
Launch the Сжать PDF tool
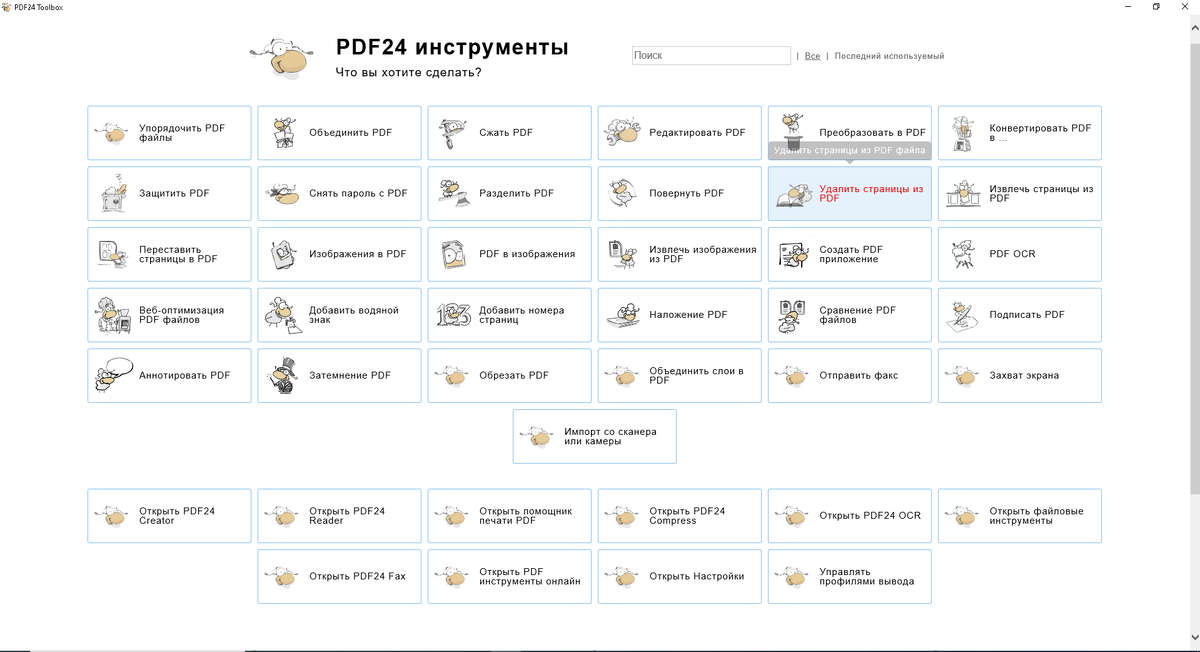pyautogui.click(x=509, y=133)
